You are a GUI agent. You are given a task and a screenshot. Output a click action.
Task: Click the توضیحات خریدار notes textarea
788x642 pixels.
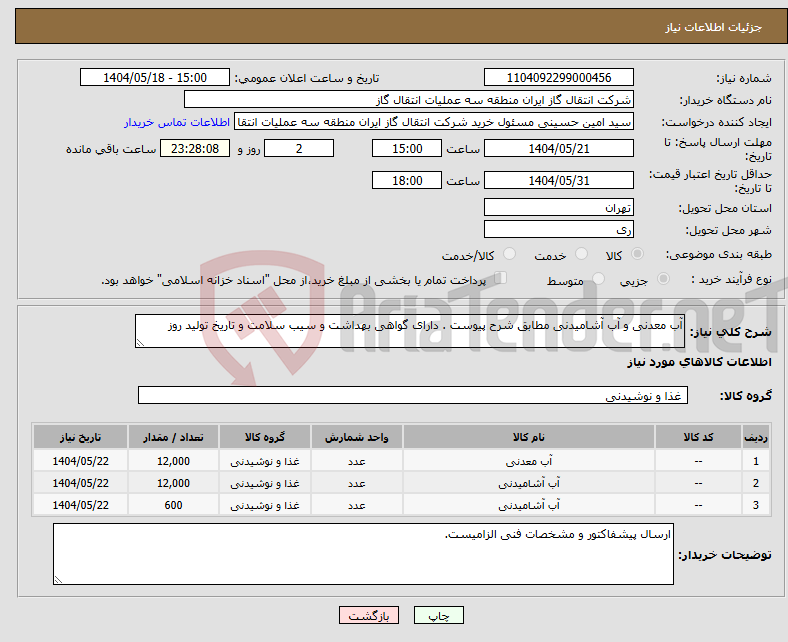363,554
